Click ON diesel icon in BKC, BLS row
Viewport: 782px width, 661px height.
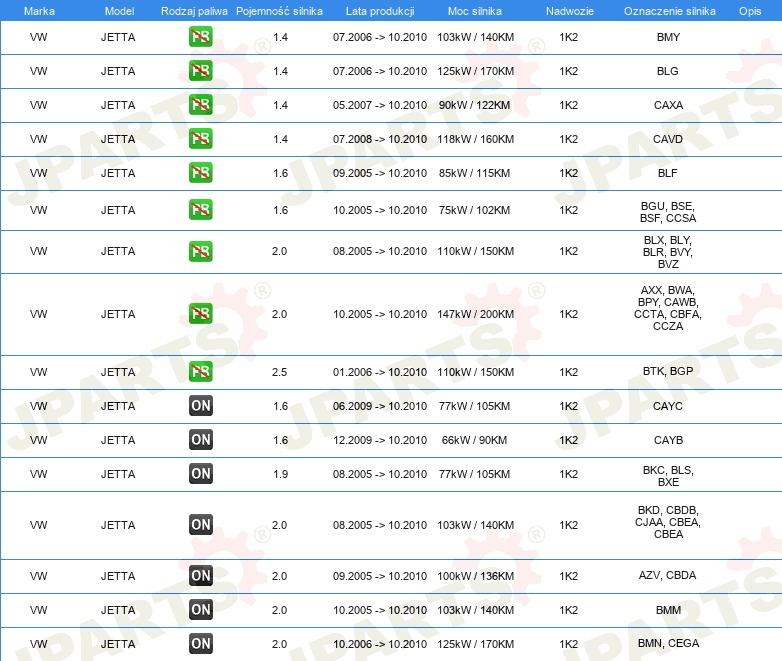(x=200, y=473)
